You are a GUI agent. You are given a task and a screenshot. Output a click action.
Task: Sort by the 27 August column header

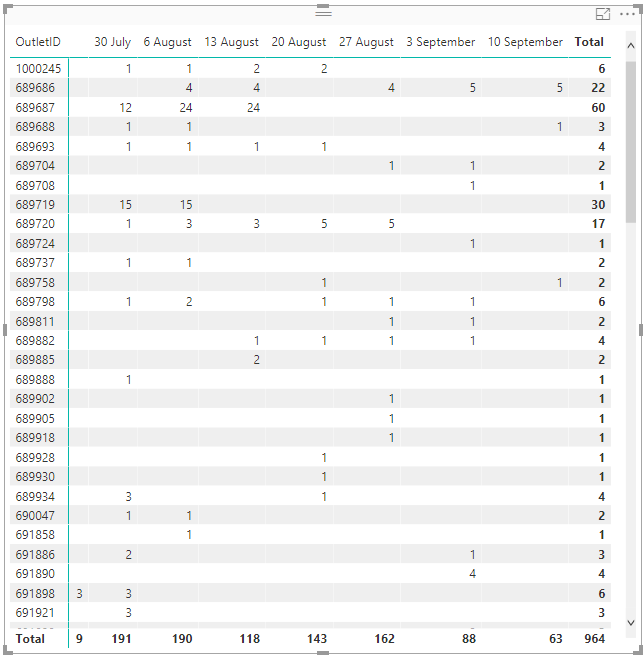367,42
